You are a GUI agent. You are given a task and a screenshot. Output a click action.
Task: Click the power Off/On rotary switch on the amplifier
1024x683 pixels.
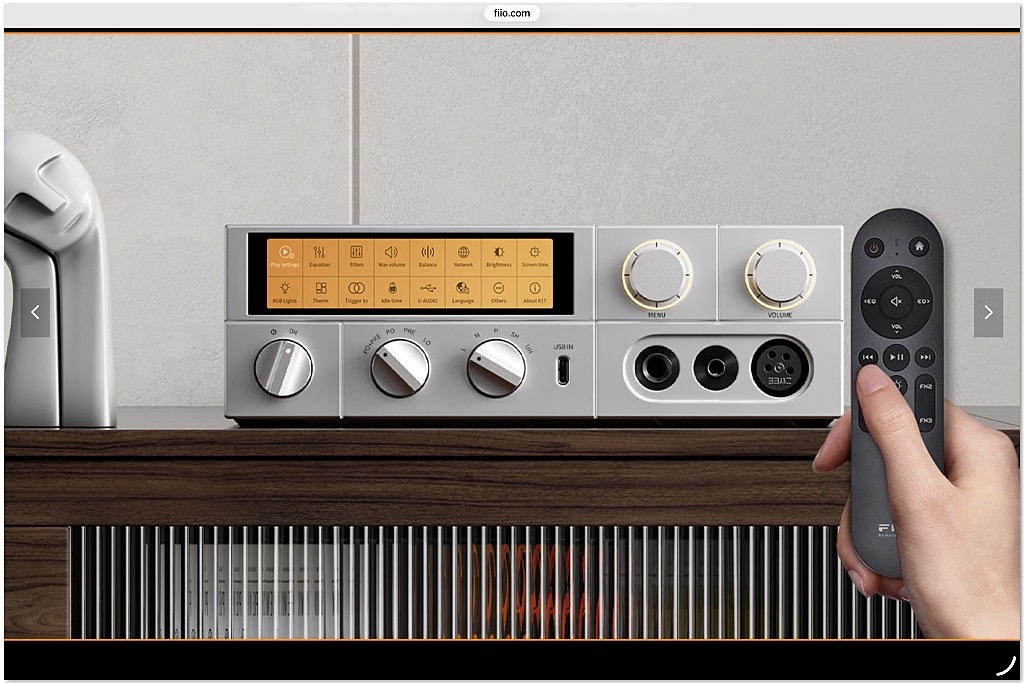(x=283, y=368)
